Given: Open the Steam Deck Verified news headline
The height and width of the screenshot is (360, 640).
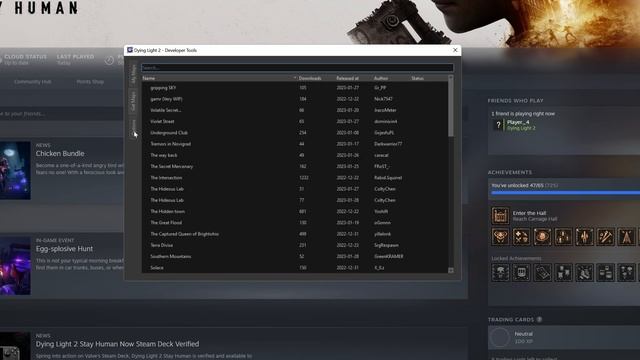Looking at the screenshot, I should pyautogui.click(x=118, y=344).
